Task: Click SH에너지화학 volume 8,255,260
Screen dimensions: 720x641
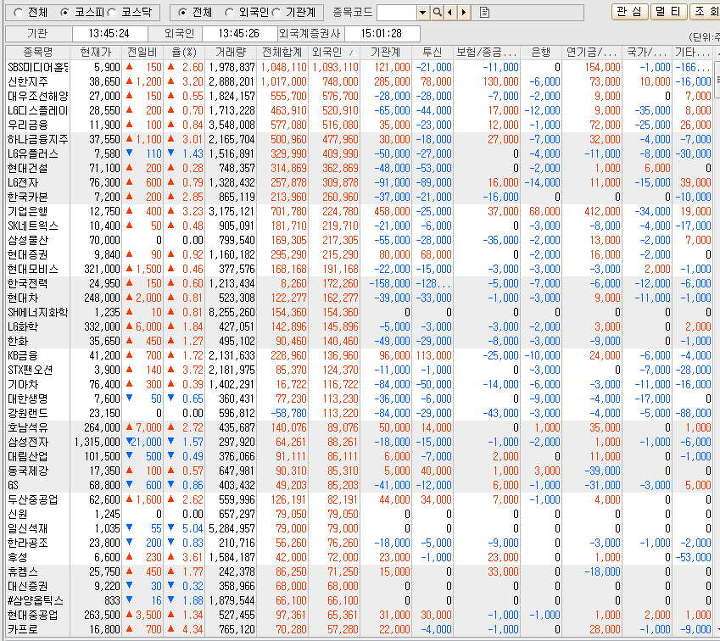Action: point(232,313)
